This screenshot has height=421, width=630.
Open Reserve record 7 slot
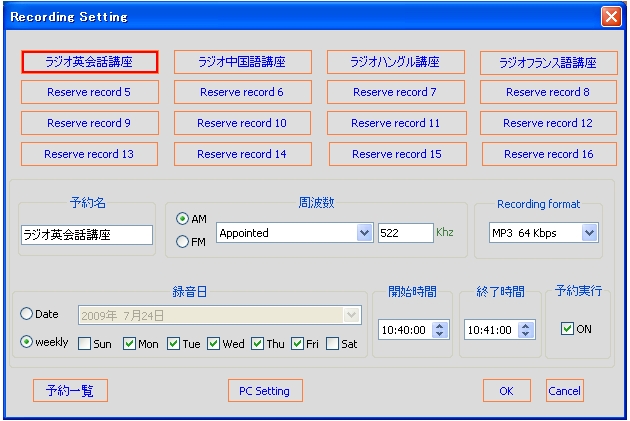point(396,92)
